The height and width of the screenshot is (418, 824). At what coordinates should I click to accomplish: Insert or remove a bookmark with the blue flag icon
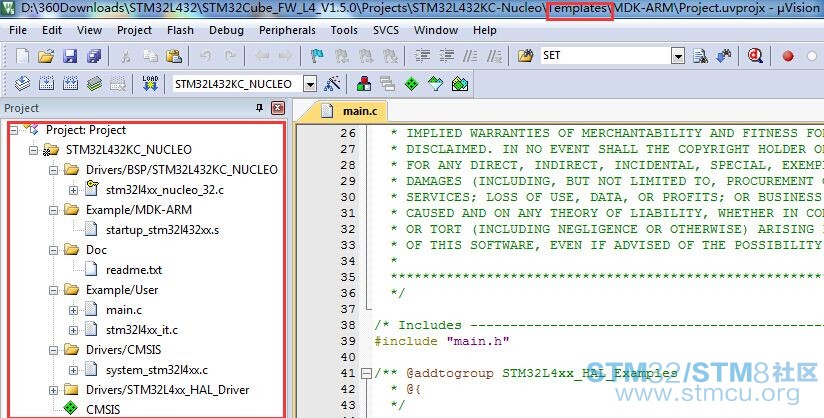point(317,56)
